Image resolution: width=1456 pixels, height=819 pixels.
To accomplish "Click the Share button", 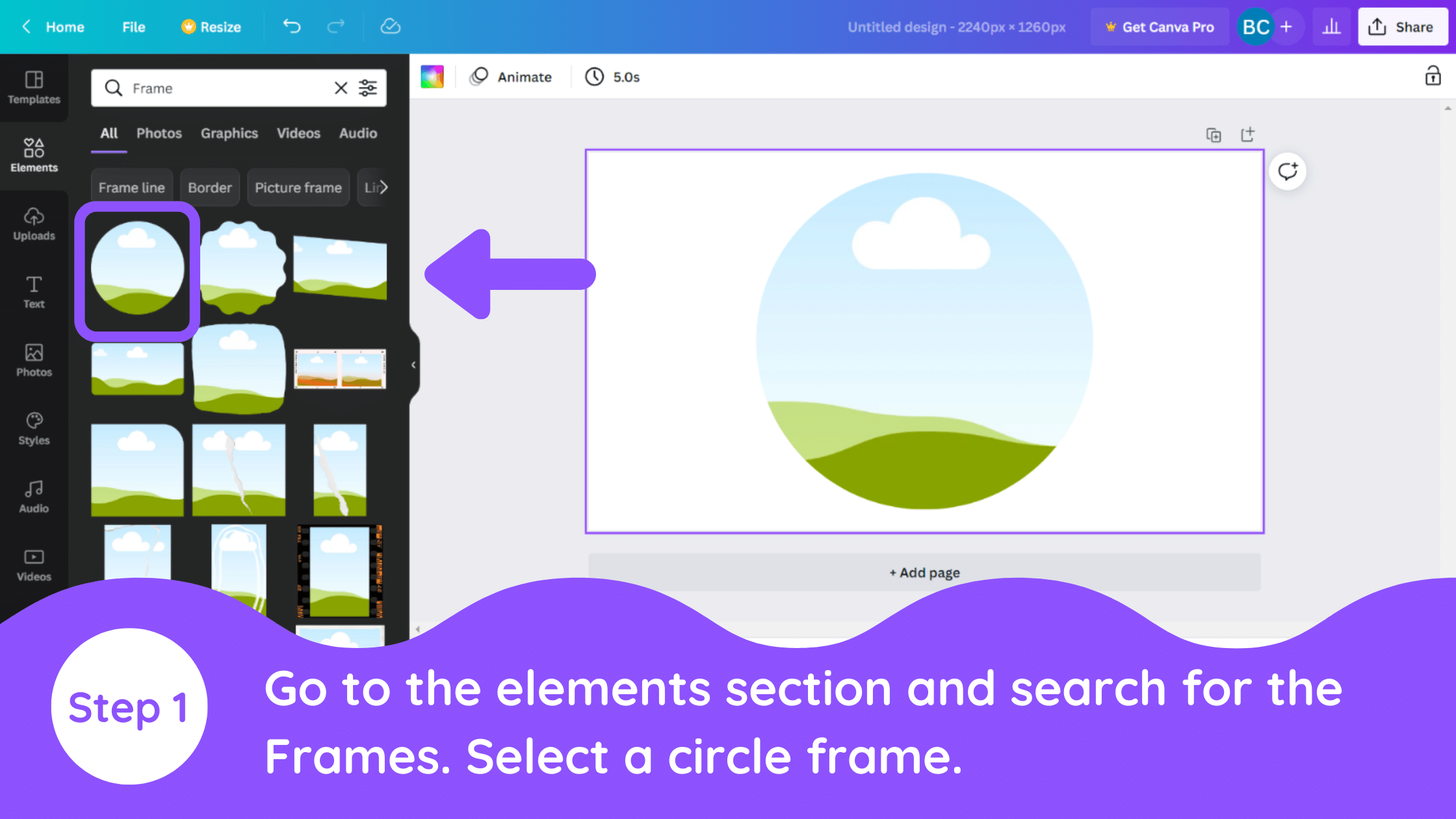I will [x=1402, y=27].
